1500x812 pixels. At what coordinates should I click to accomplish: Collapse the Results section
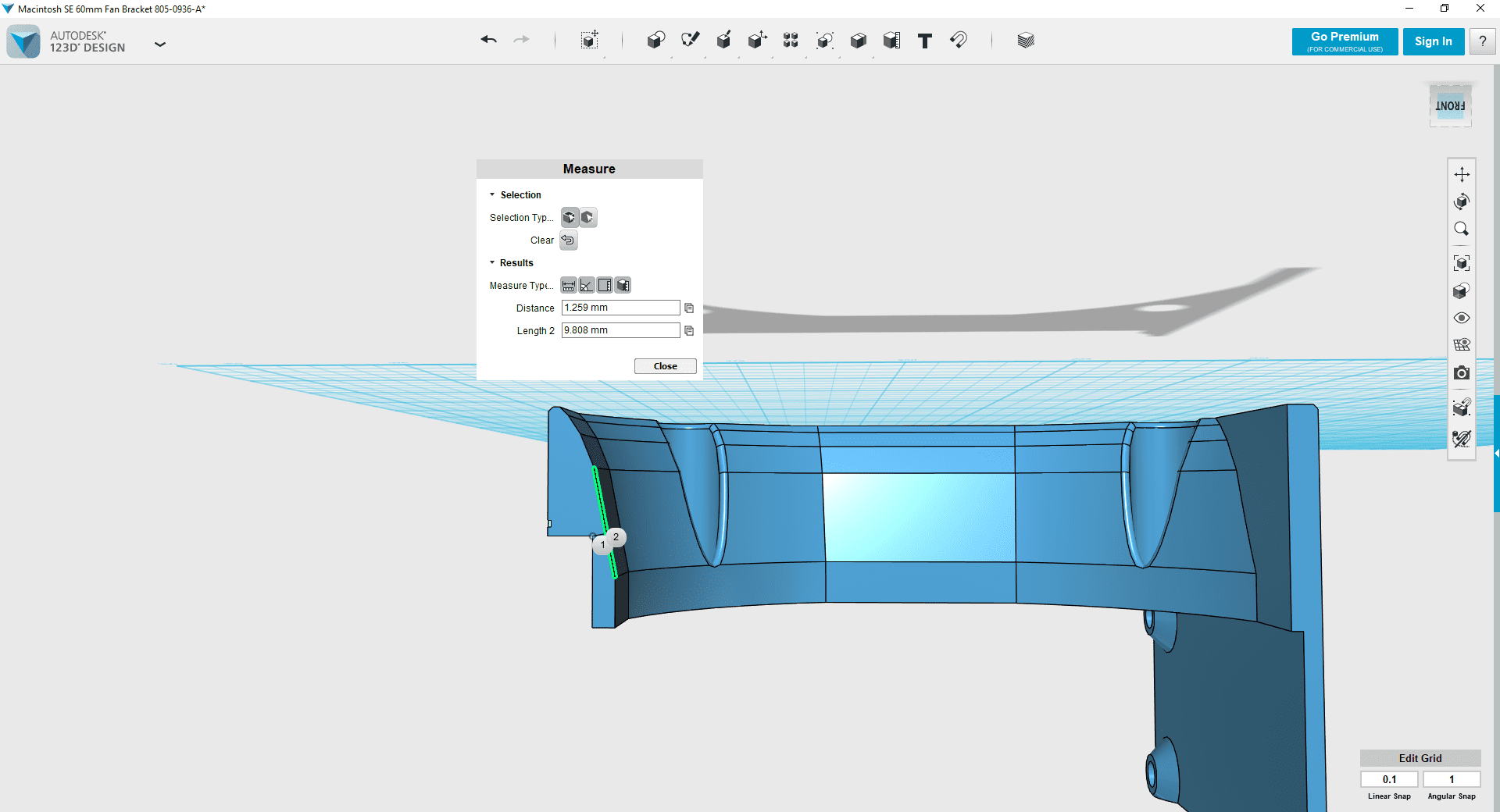point(492,262)
